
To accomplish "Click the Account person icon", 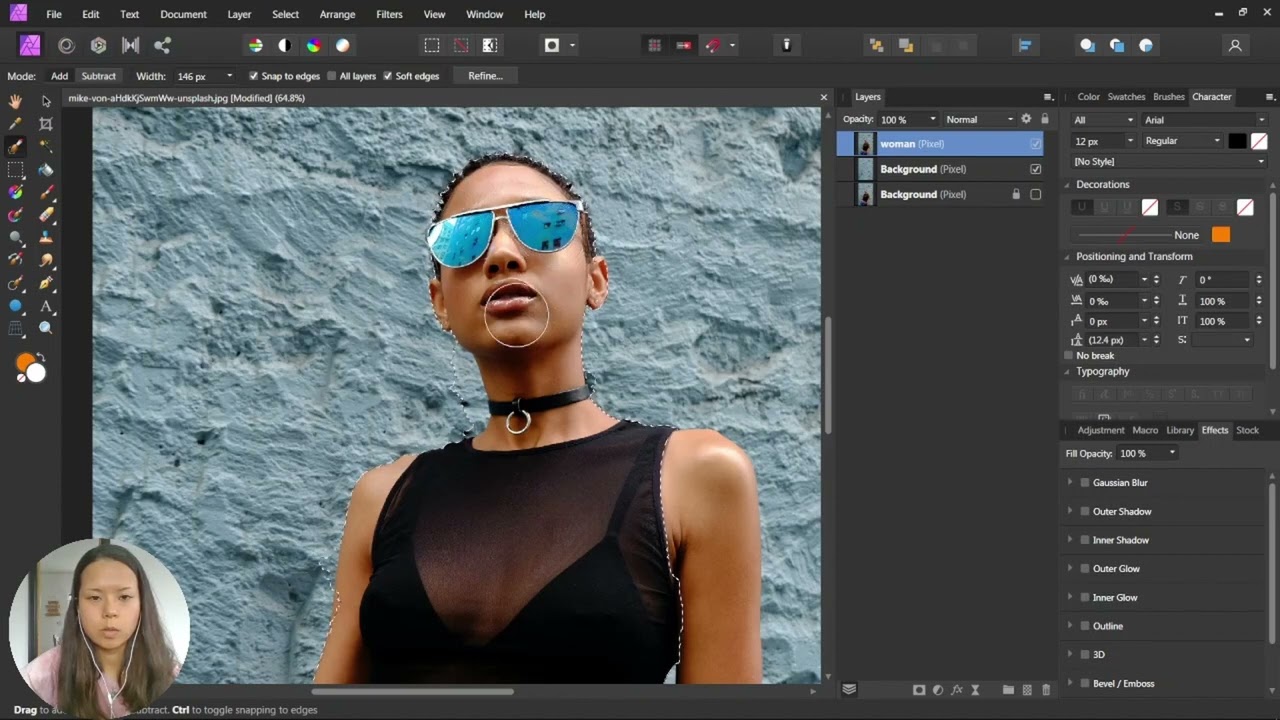I will [x=1235, y=45].
